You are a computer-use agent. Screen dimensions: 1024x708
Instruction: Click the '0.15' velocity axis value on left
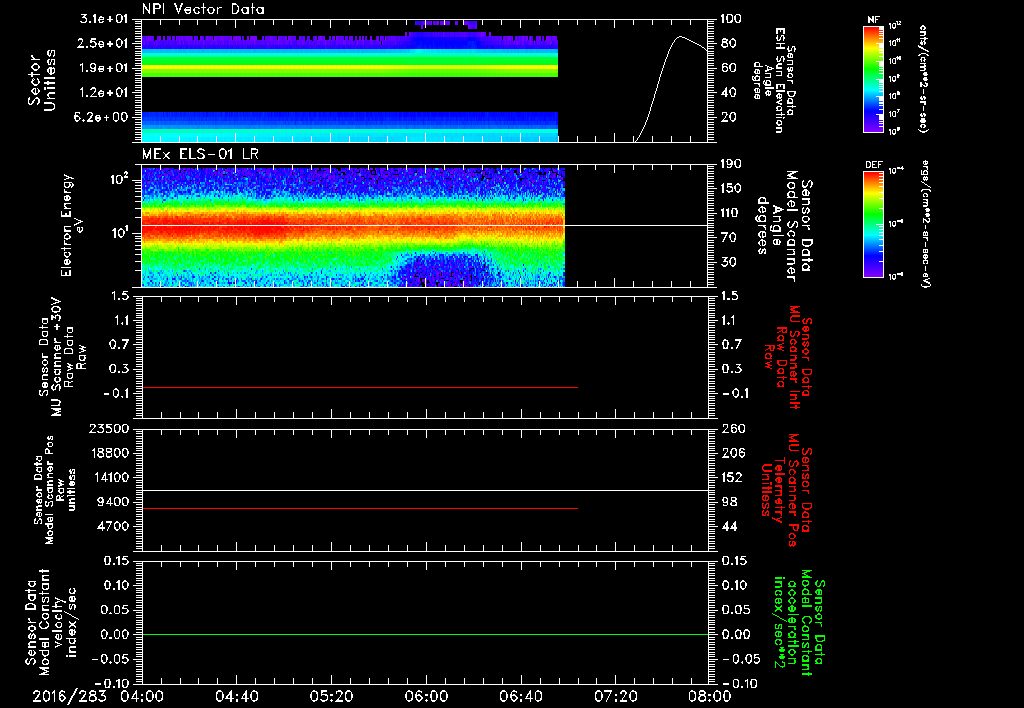coord(116,561)
